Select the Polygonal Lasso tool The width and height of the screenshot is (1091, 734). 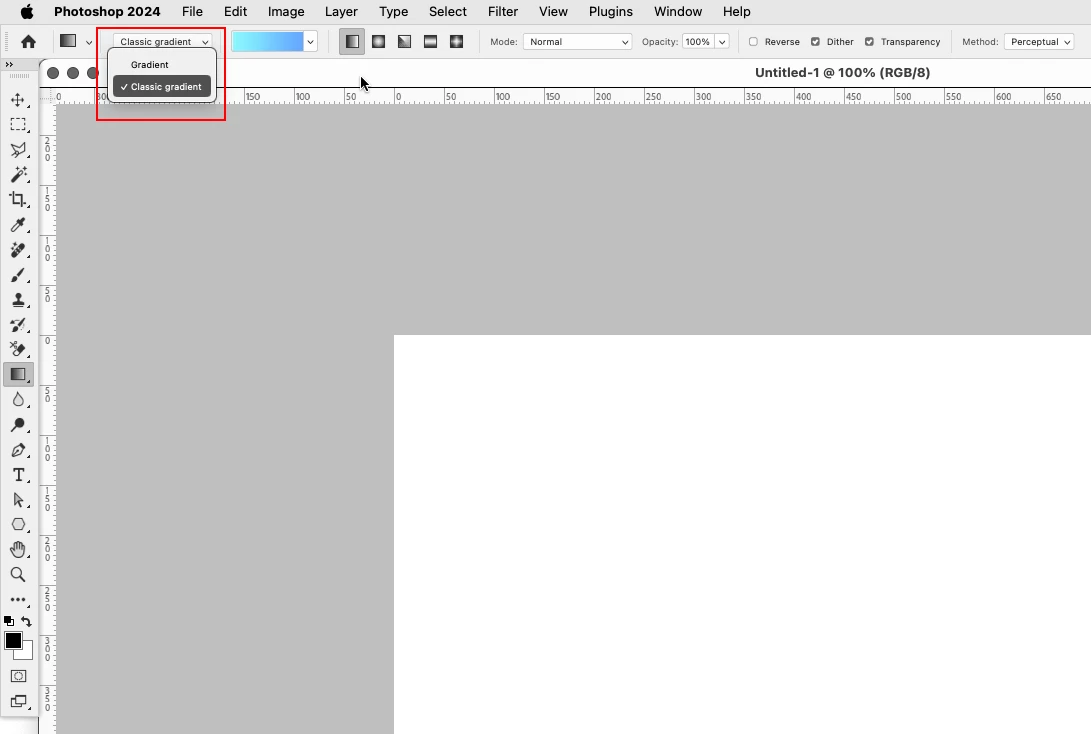pyautogui.click(x=18, y=150)
